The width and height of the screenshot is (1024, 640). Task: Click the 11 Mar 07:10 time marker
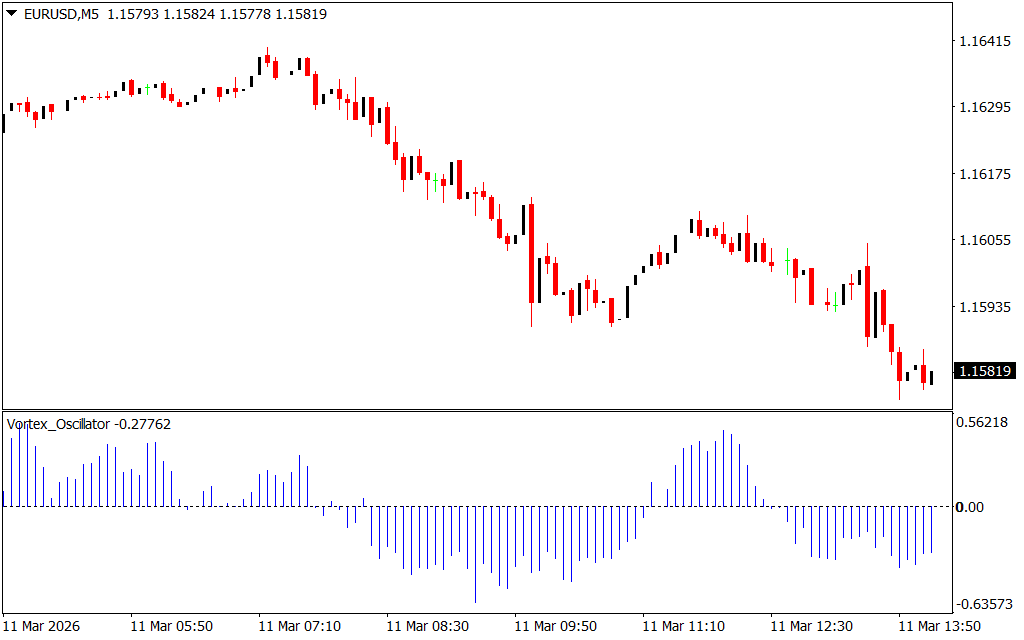click(299, 626)
